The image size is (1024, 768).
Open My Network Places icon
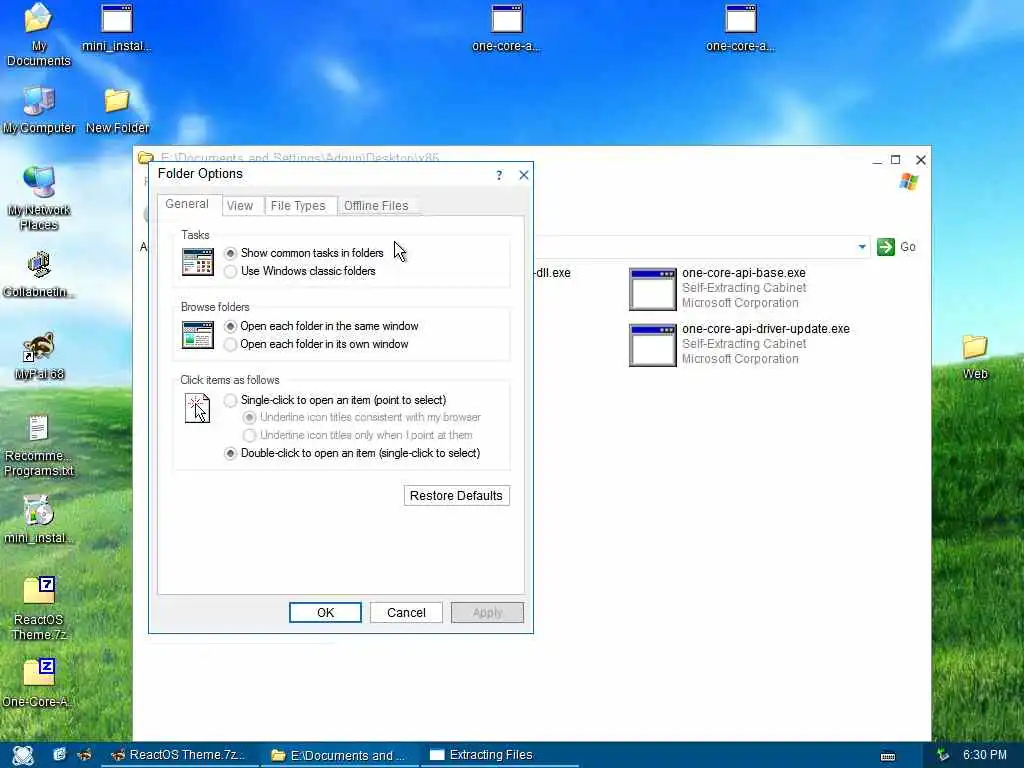coord(39,198)
